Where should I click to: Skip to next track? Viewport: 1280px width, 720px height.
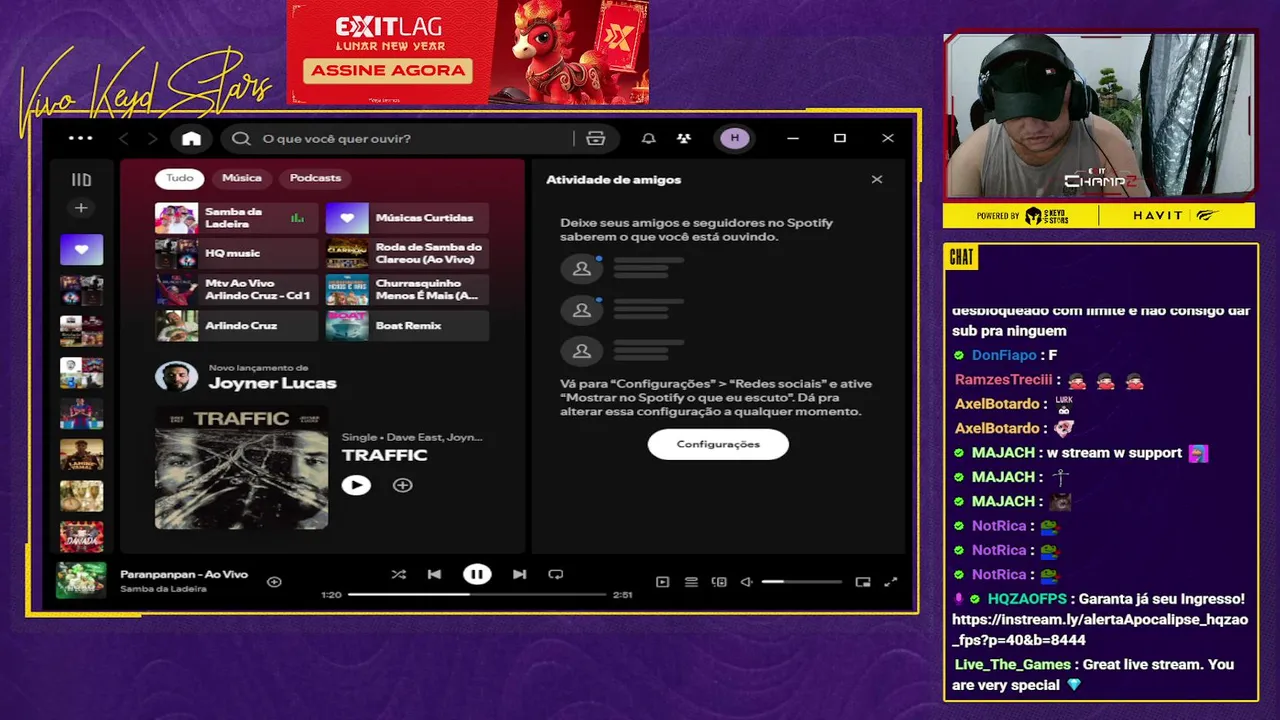click(x=519, y=574)
